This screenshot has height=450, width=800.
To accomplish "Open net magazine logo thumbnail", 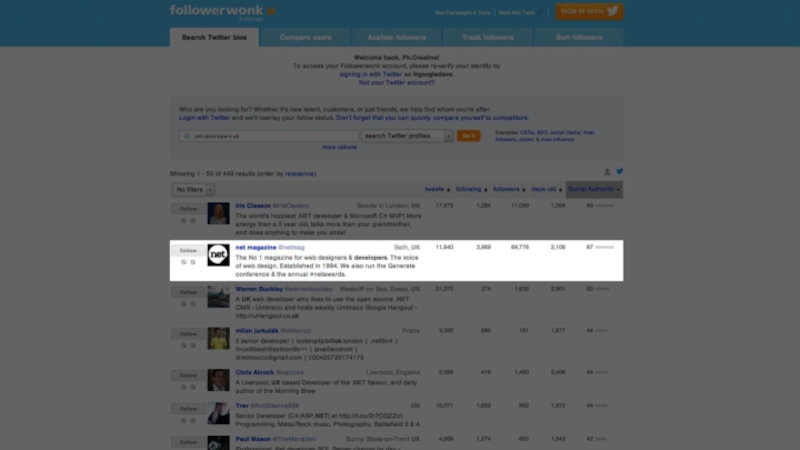I will [x=218, y=255].
